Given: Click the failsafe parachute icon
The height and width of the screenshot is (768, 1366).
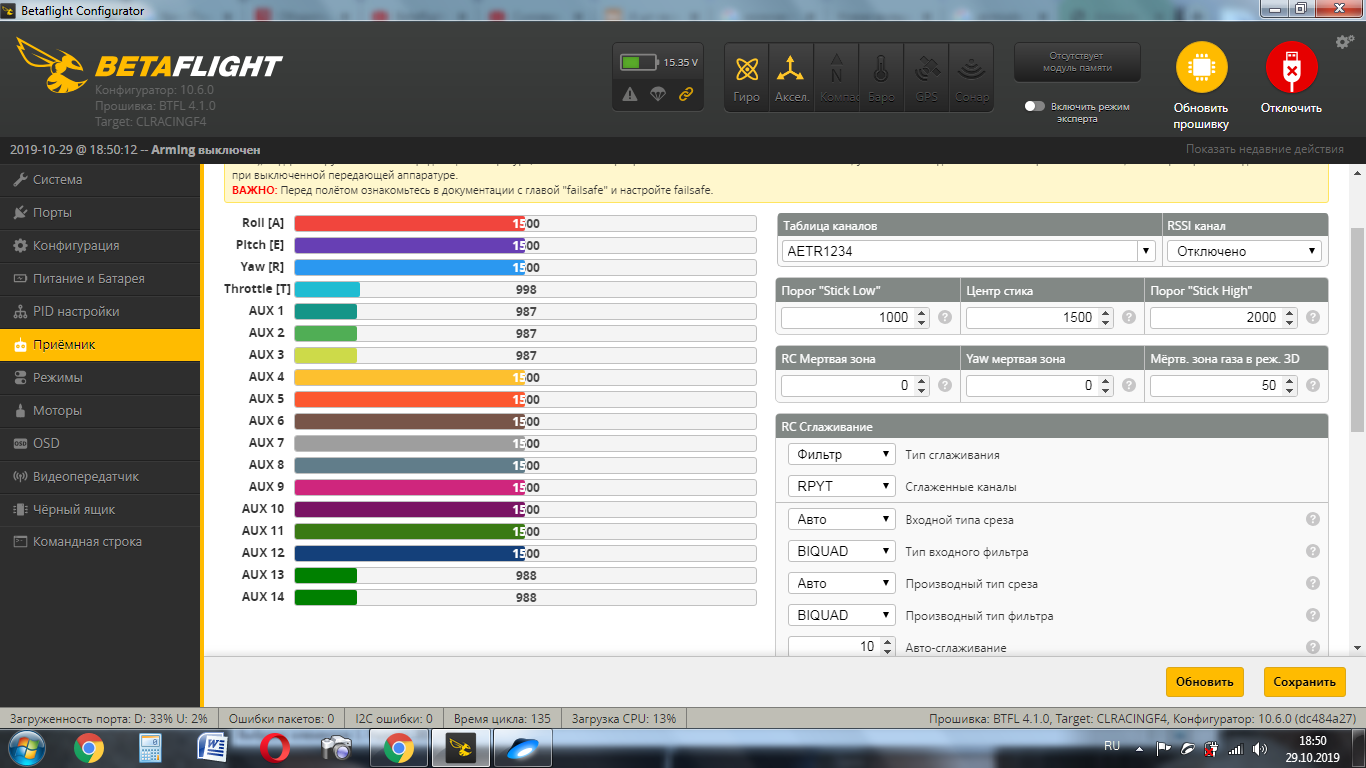Looking at the screenshot, I should (x=658, y=94).
